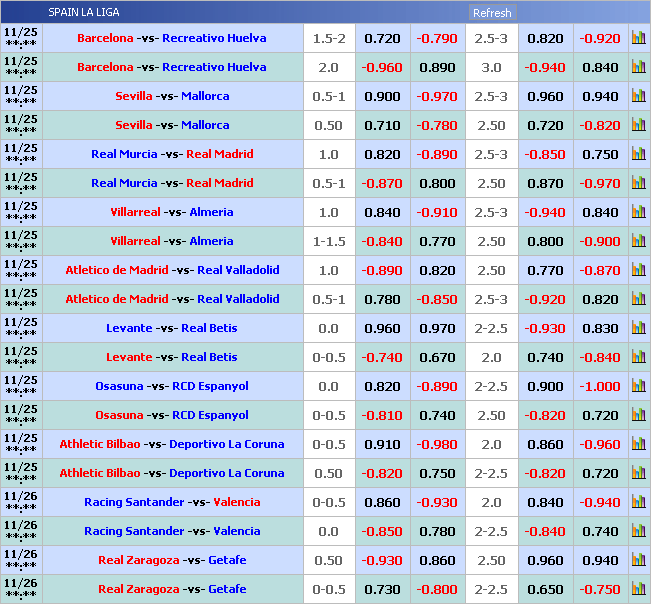Open chart icon for Sevilla 0.5-1 handicap row
This screenshot has height=604, width=651.
tap(638, 96)
